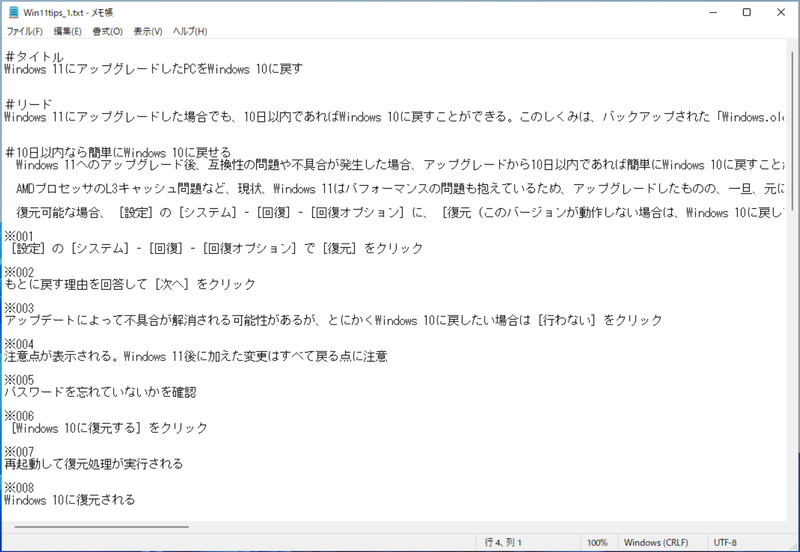Click the line もとに戻す理由を回答して [次へ] をクリック

pos(130,284)
